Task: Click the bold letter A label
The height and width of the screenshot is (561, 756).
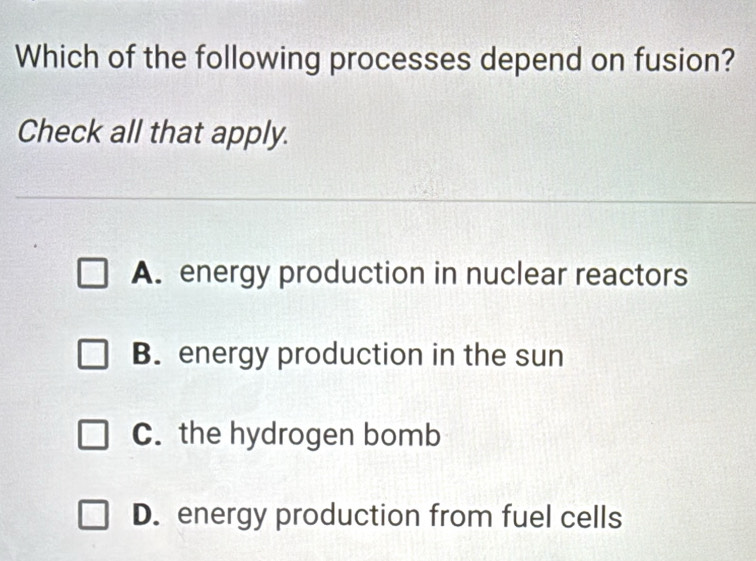Action: tap(146, 273)
